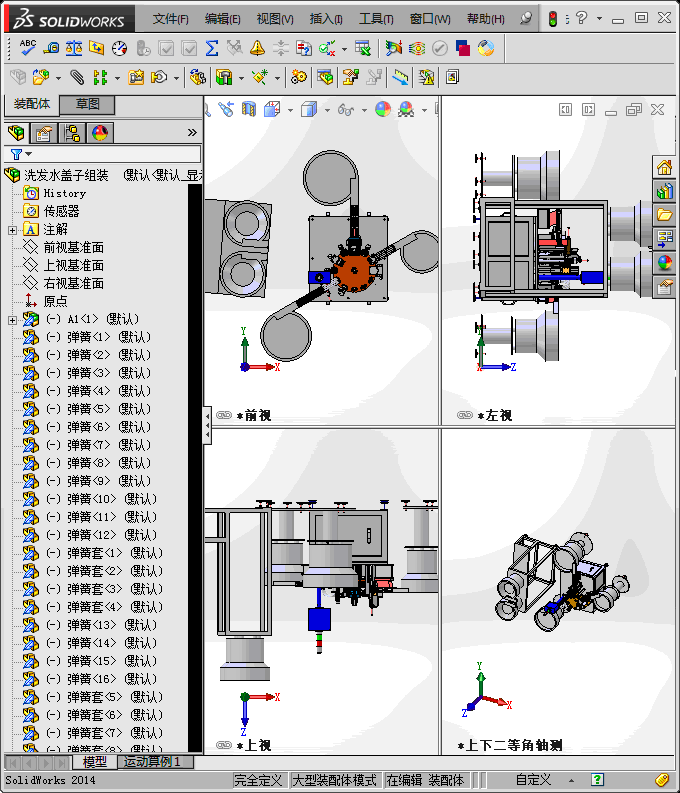This screenshot has height=793, width=680.
Task: Switch to the 草图 command tab
Action: [x=87, y=104]
